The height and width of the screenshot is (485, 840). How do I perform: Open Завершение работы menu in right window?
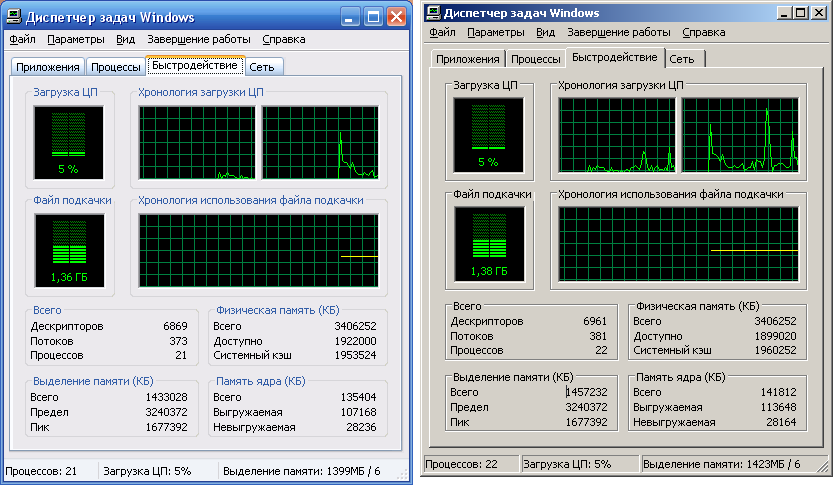coord(619,33)
